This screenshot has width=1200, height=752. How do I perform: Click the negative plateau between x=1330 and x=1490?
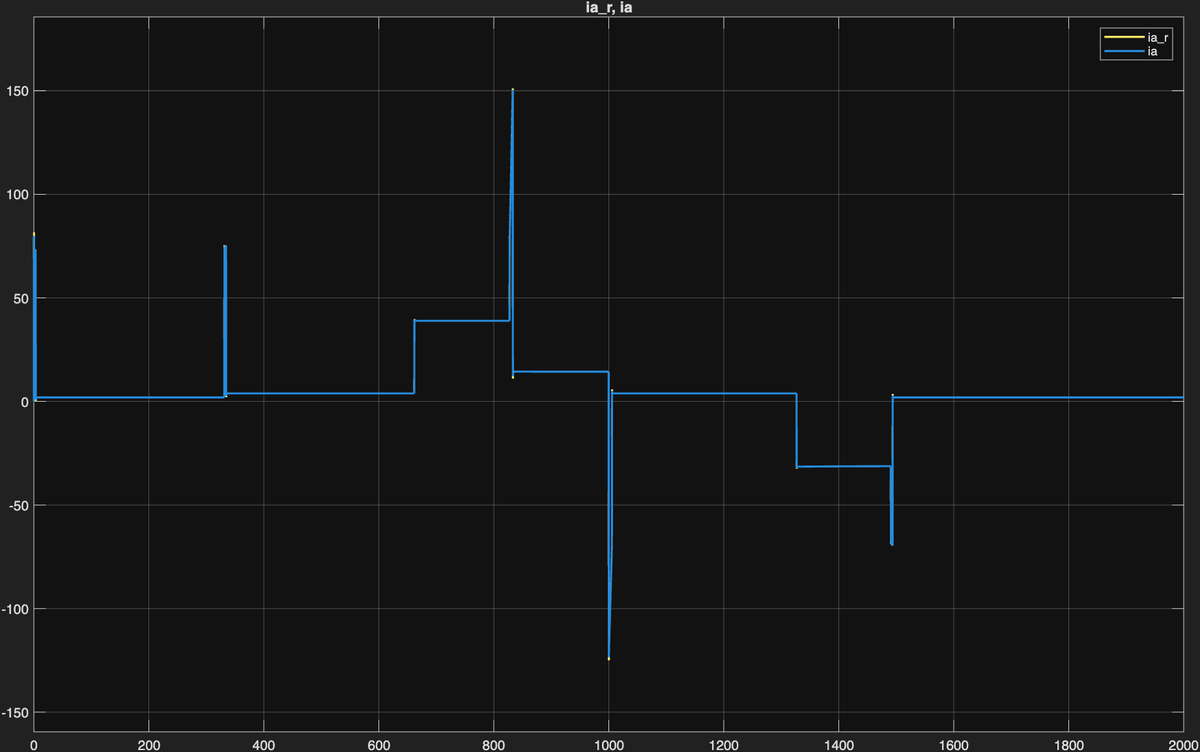[x=842, y=466]
